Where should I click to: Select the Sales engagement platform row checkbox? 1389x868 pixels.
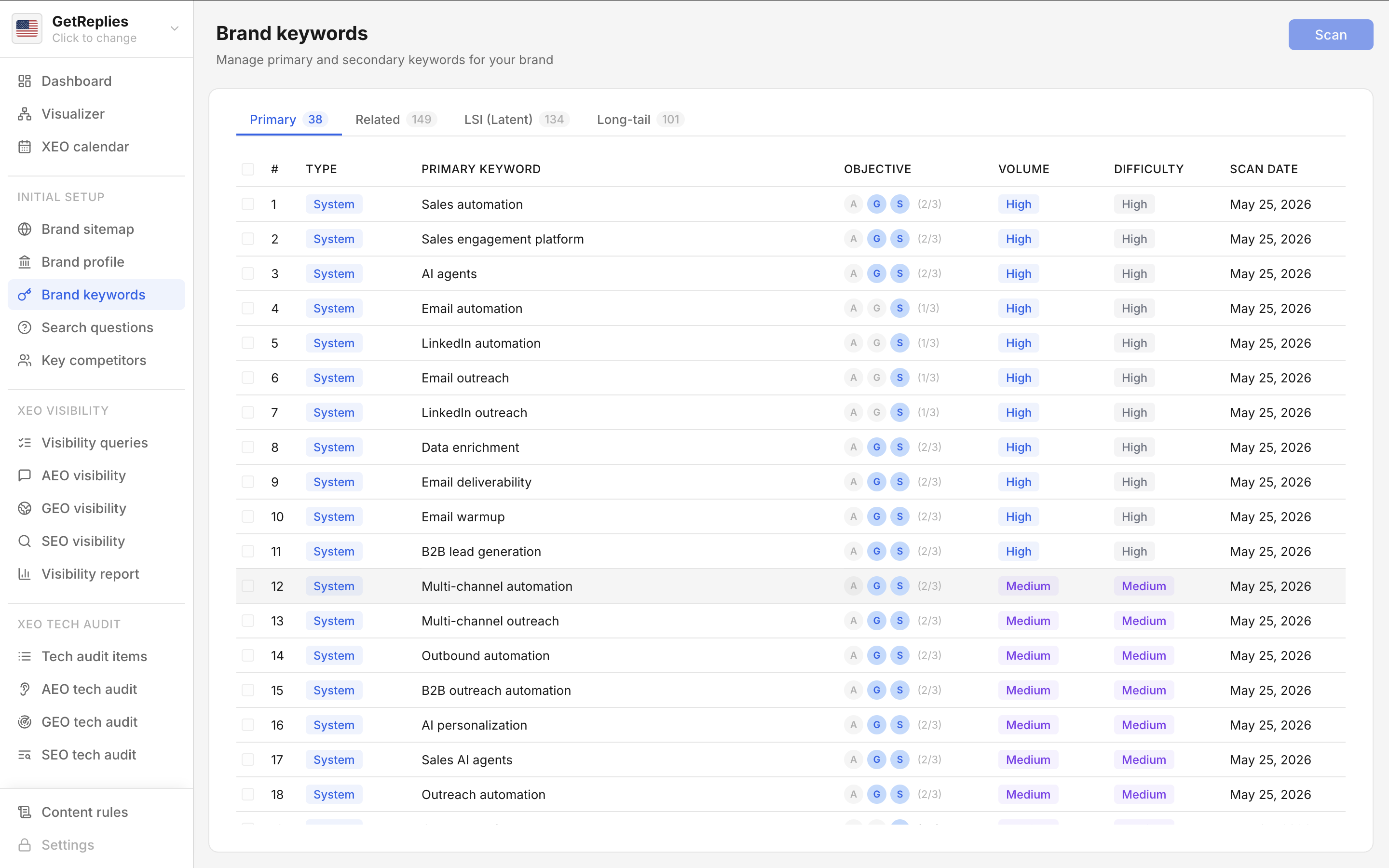coord(248,239)
